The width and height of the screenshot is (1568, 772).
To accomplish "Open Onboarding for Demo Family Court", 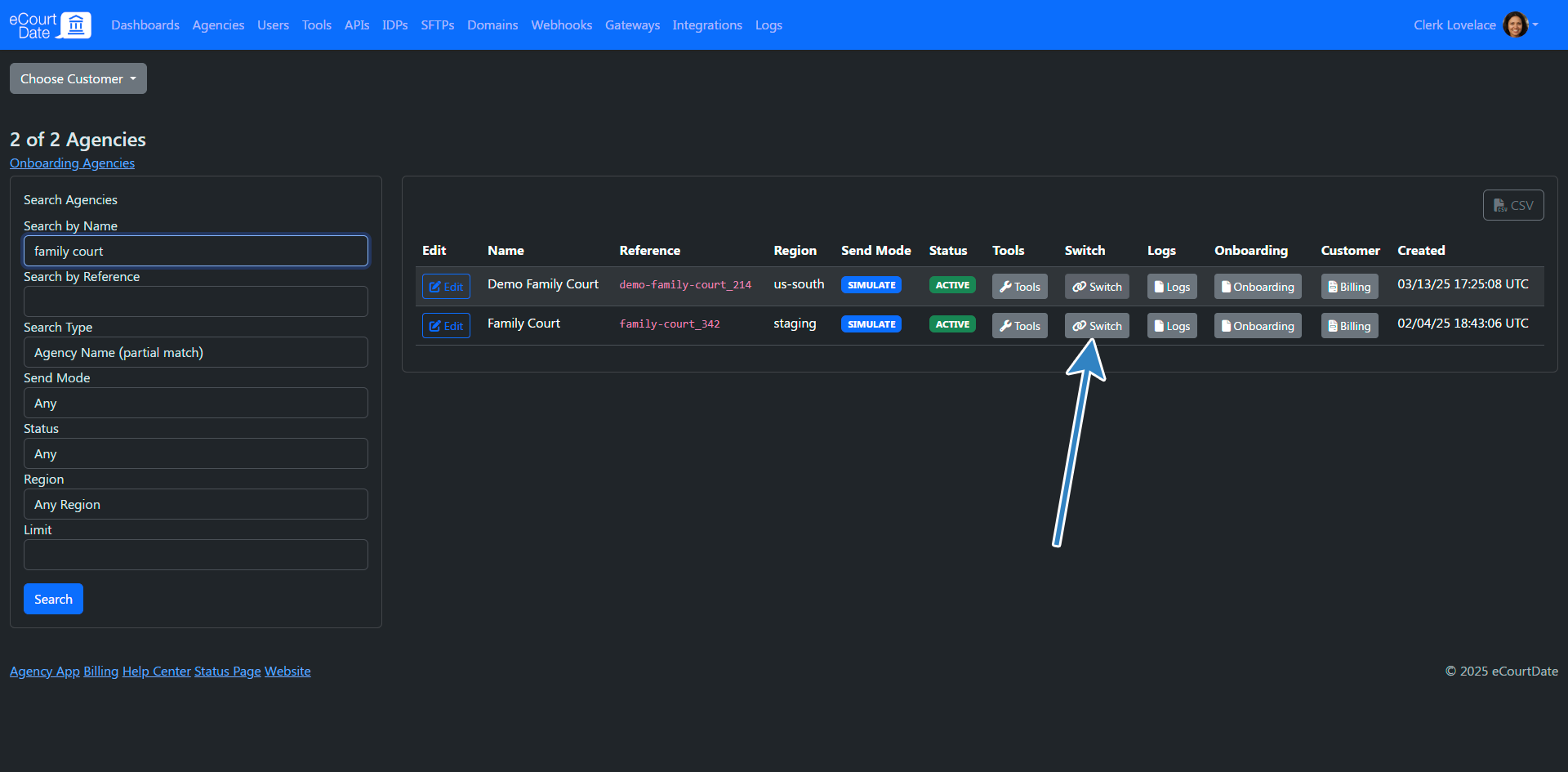I will (x=1258, y=286).
